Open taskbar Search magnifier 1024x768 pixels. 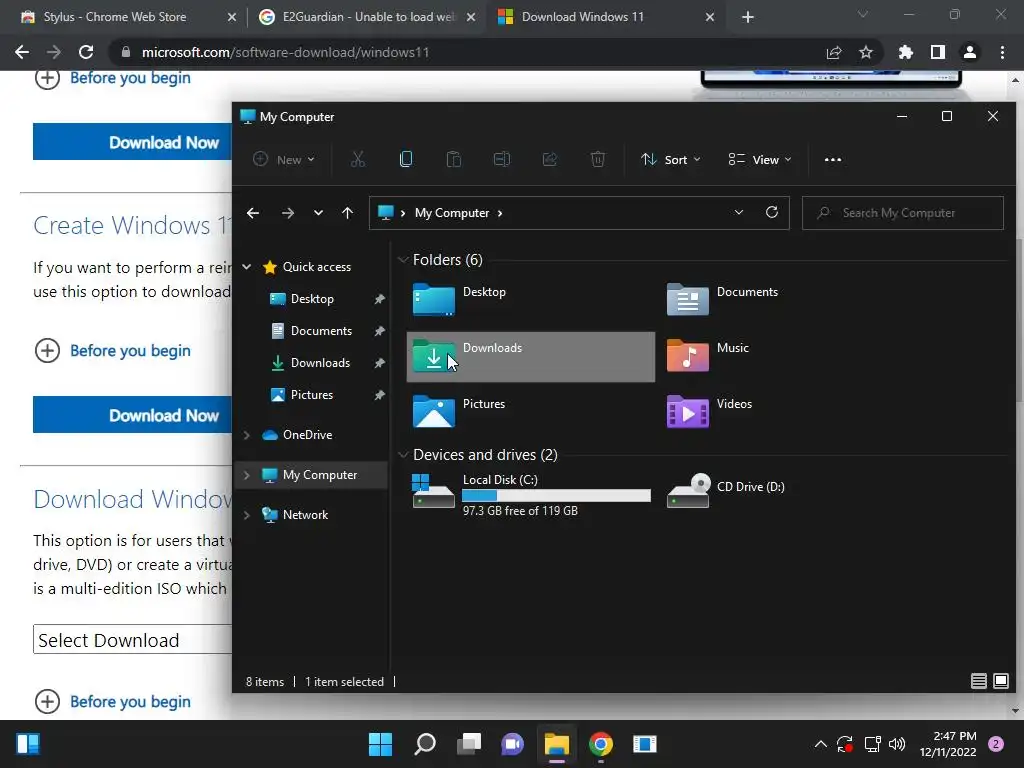[424, 744]
